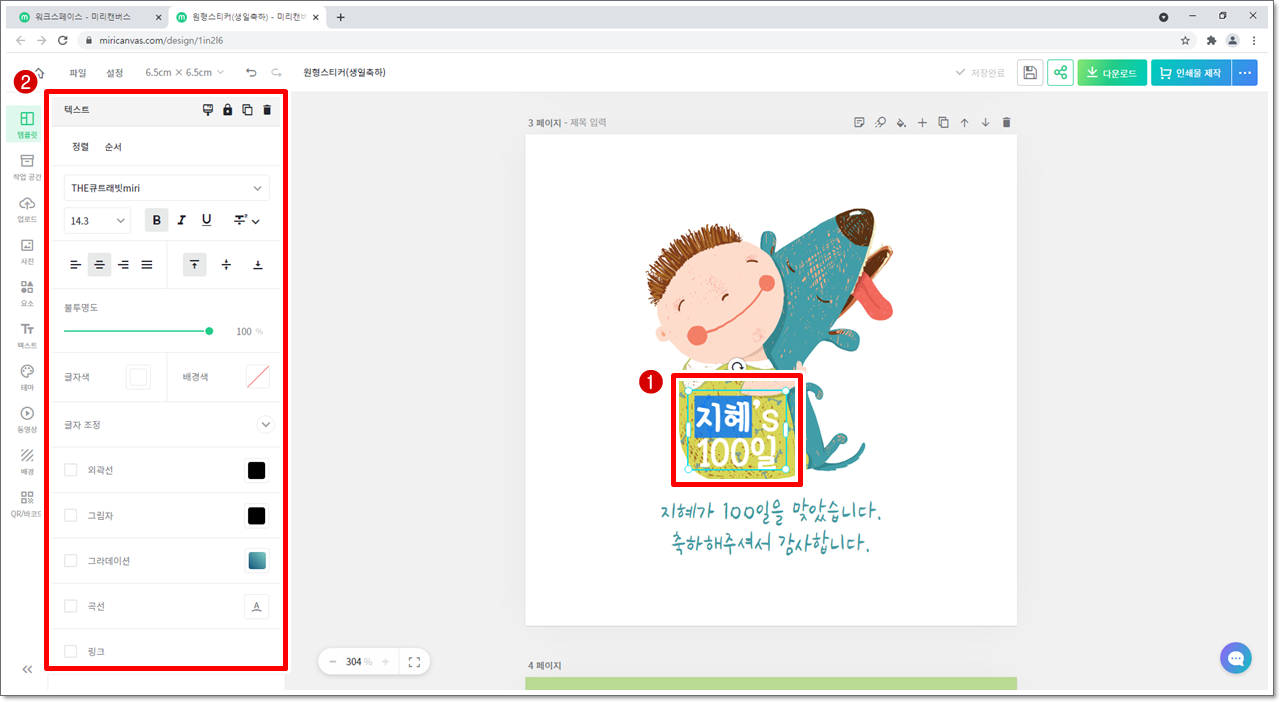Image resolution: width=1280 pixels, height=702 pixels.
Task: Delete the text element with trash icon
Action: click(x=267, y=110)
